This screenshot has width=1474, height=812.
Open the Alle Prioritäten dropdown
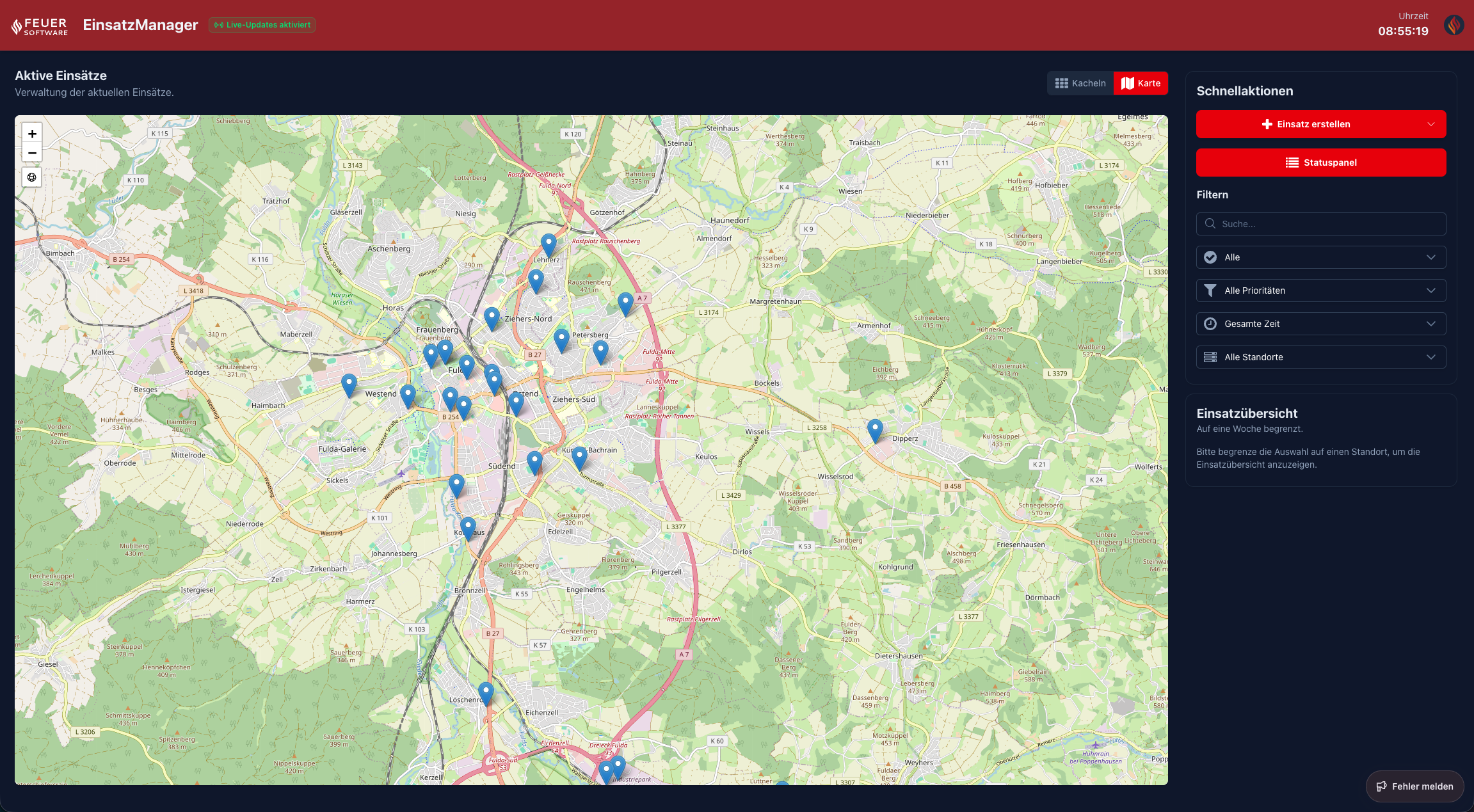1320,291
